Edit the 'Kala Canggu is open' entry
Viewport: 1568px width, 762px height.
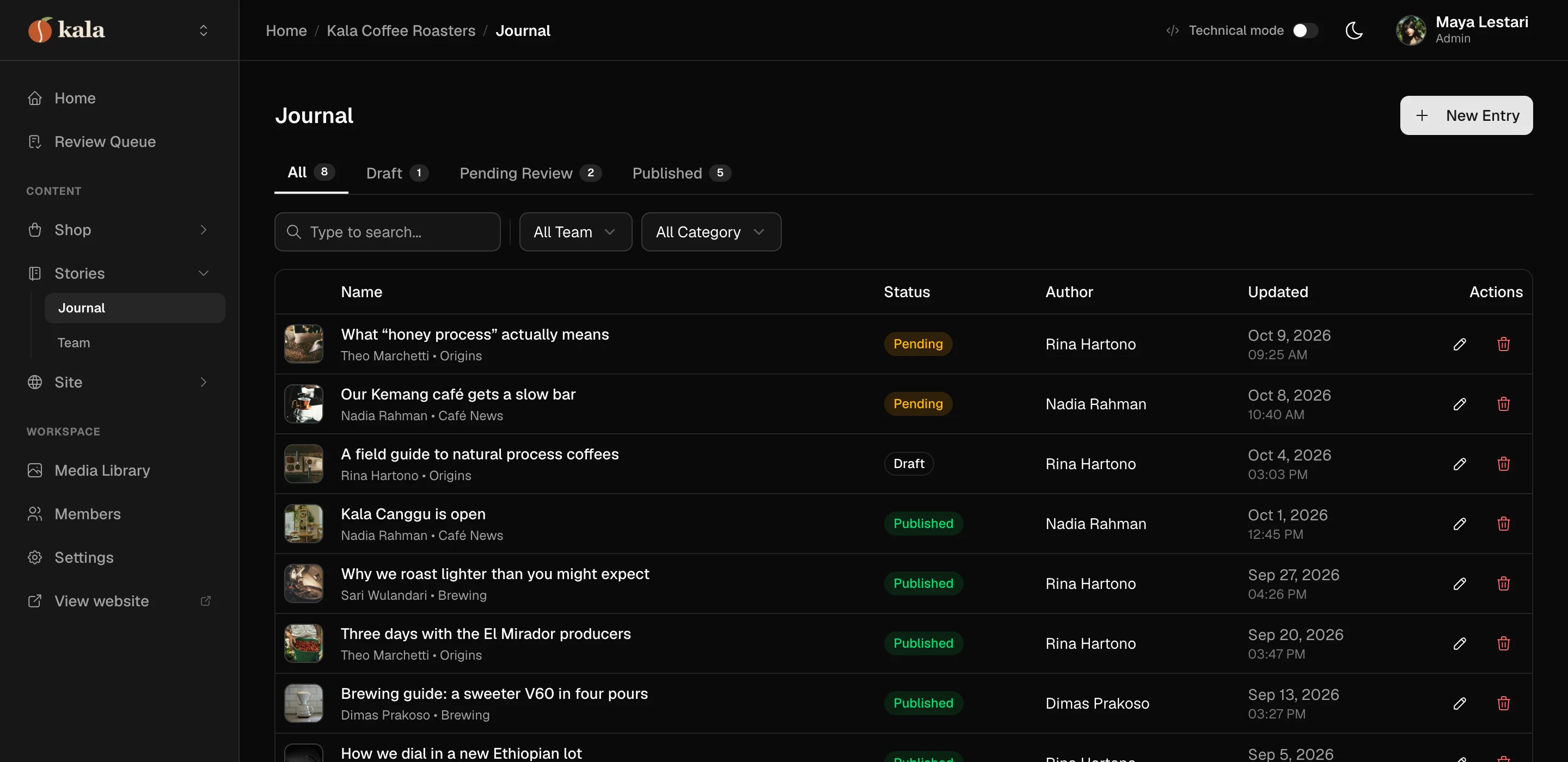pyautogui.click(x=1460, y=524)
